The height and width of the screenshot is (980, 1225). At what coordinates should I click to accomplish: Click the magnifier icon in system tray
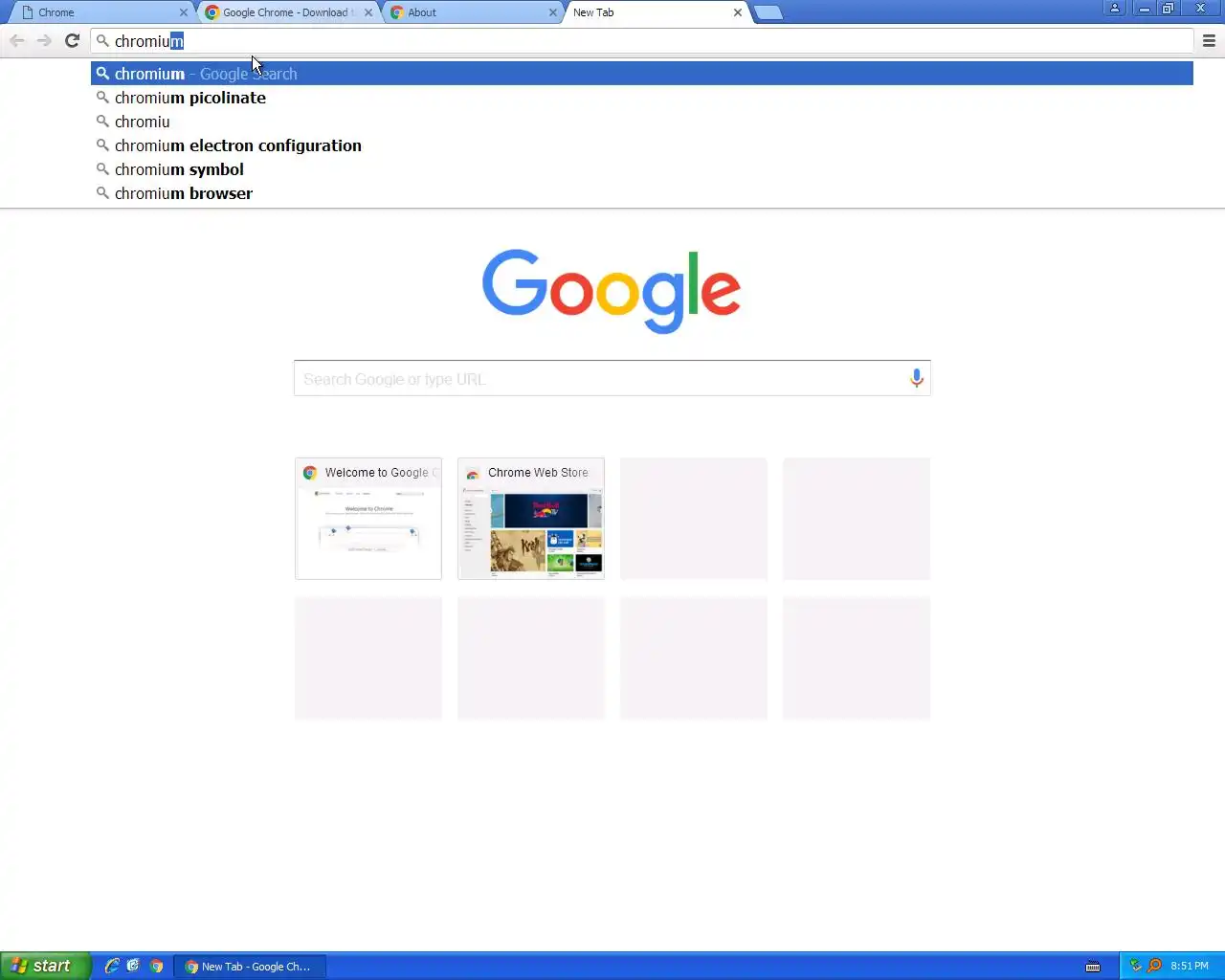(1154, 966)
